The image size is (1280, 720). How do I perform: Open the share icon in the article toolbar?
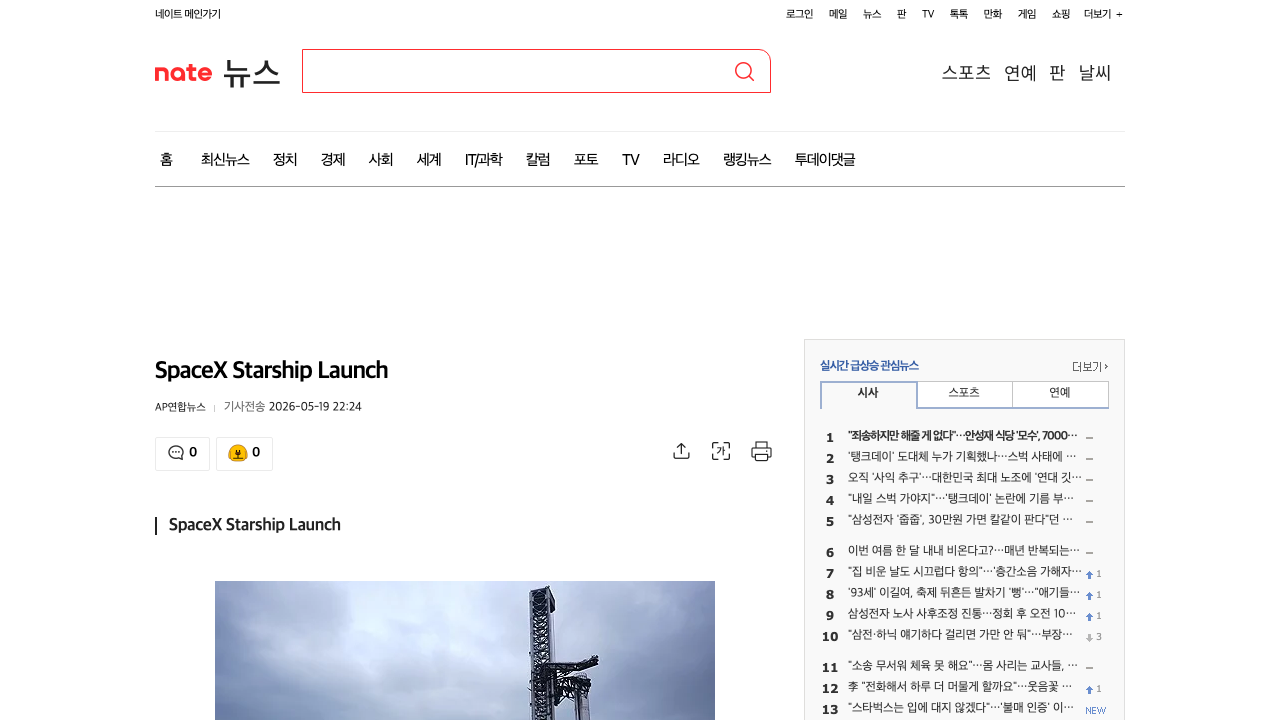[681, 451]
